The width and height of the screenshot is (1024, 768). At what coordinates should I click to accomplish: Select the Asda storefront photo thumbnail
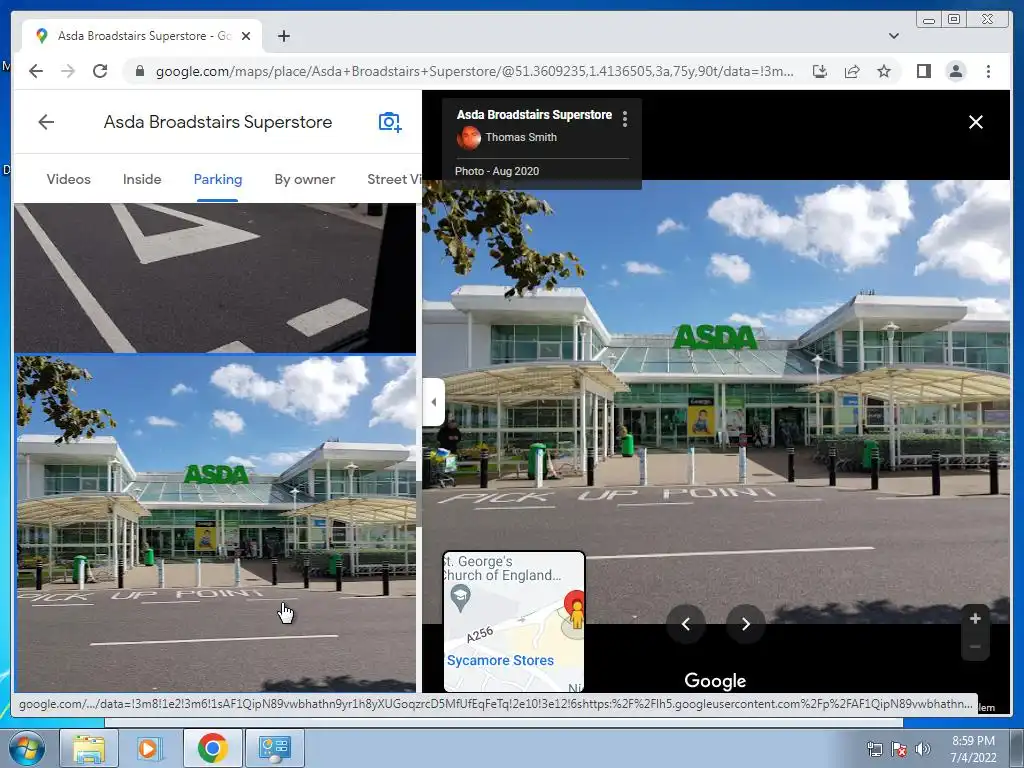click(x=216, y=523)
